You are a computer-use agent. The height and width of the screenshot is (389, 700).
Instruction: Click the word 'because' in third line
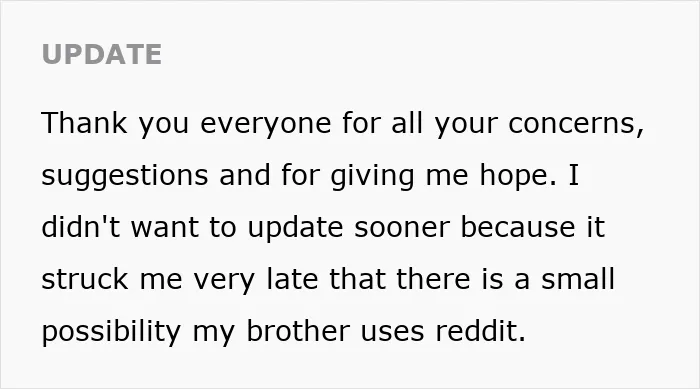coord(518,226)
